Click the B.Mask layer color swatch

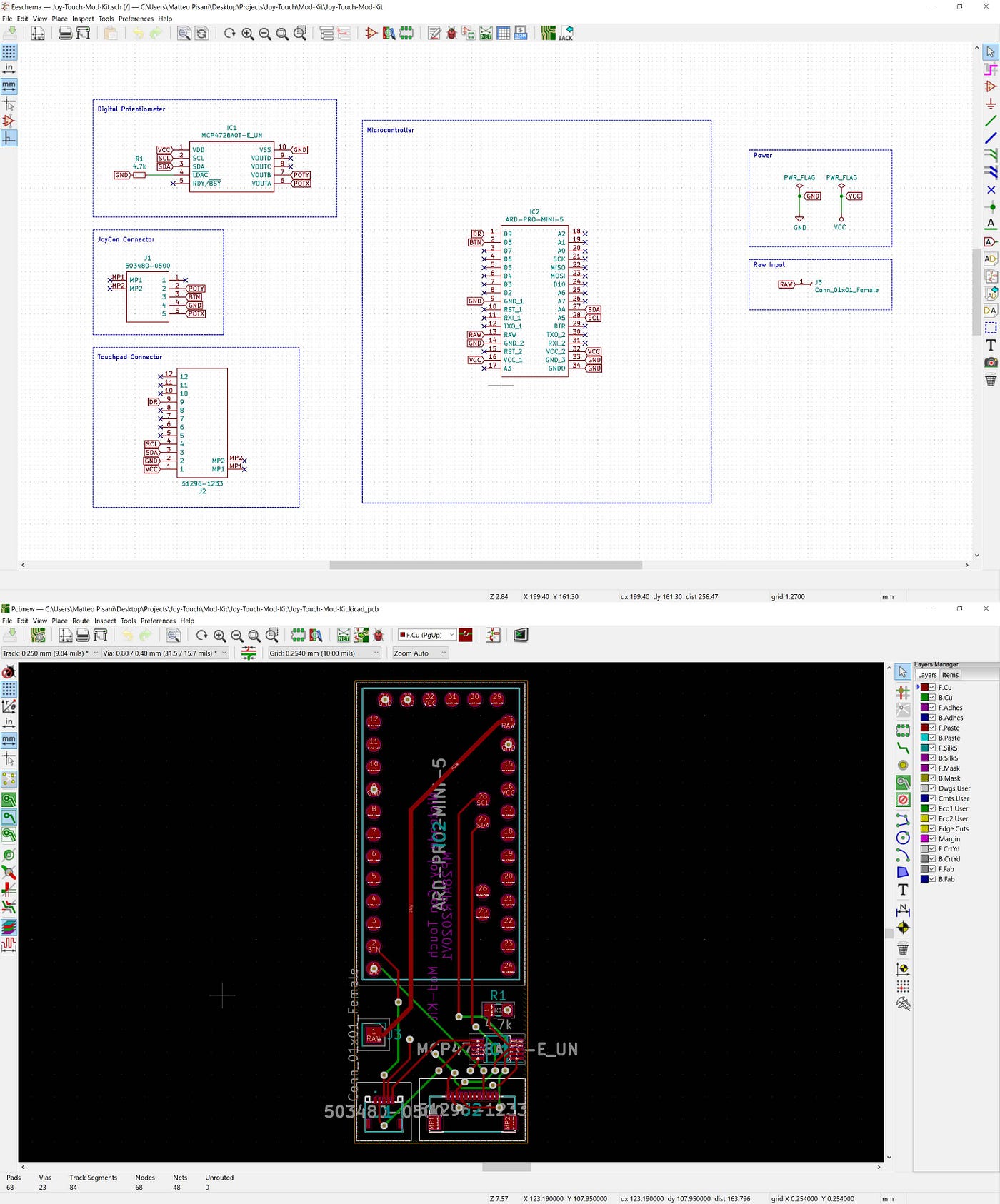pos(924,778)
